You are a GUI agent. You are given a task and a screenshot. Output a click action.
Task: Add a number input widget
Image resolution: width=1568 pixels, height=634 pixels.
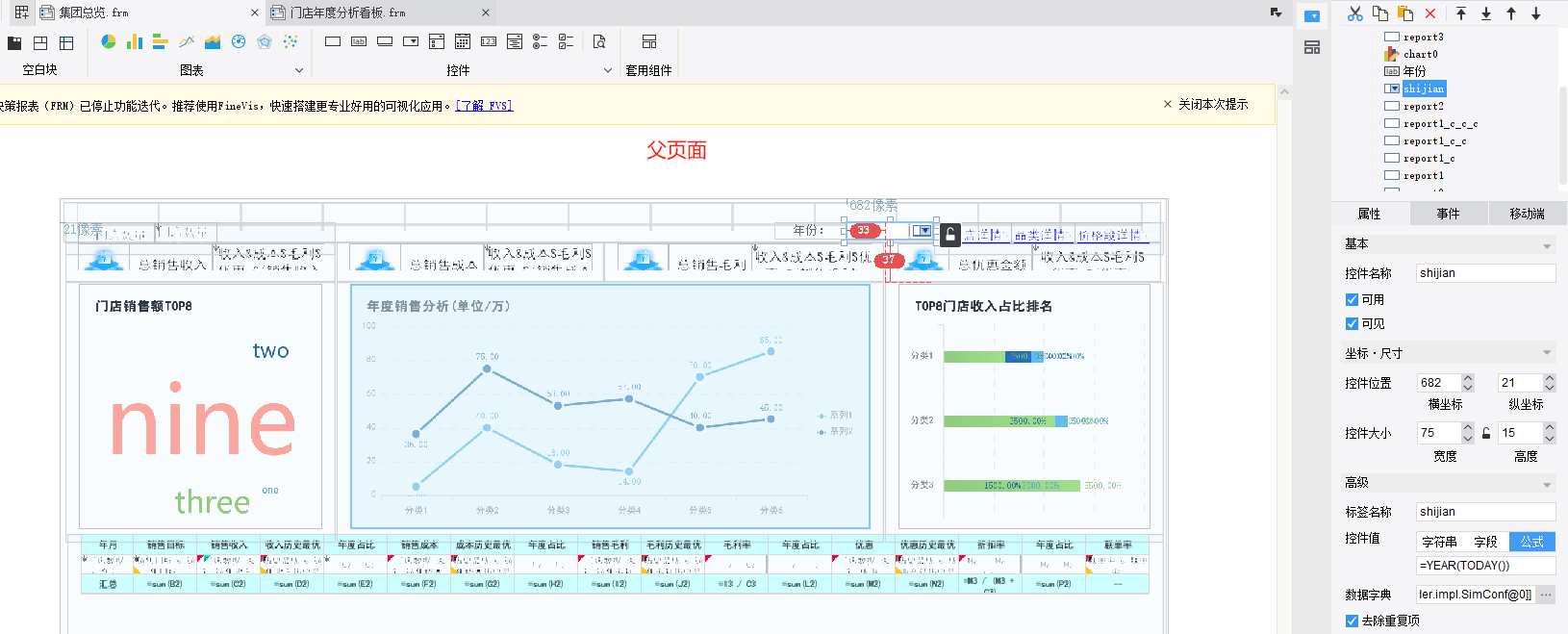pyautogui.click(x=489, y=41)
